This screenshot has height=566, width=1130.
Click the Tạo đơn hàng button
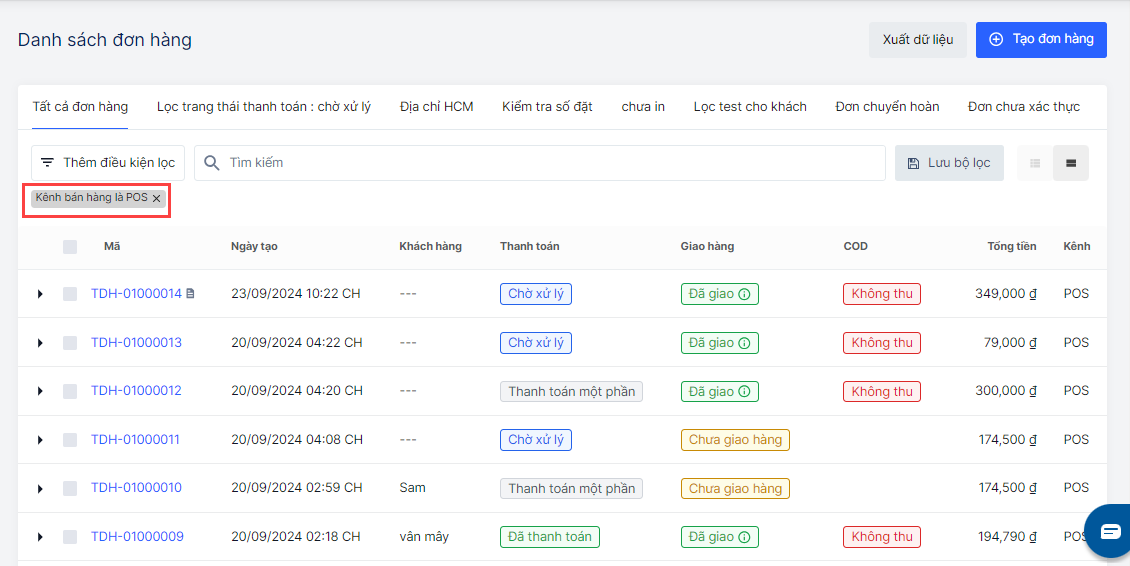[x=1041, y=40]
